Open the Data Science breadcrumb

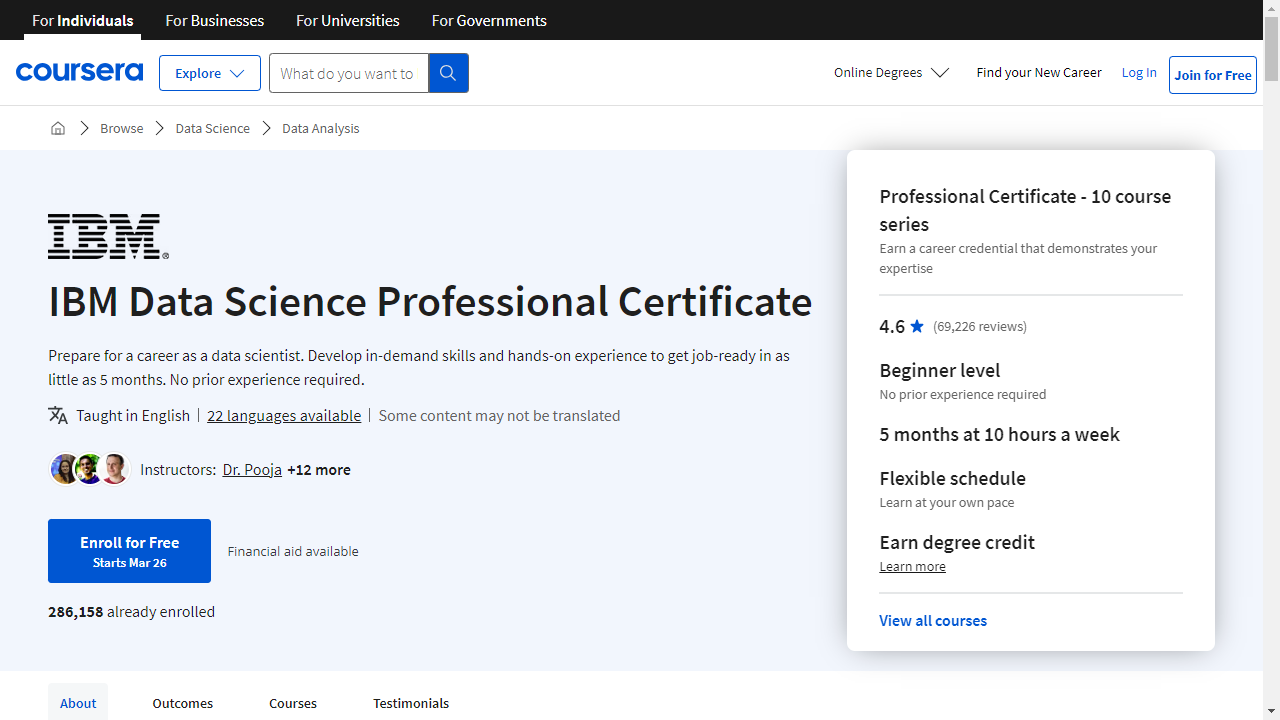[213, 128]
